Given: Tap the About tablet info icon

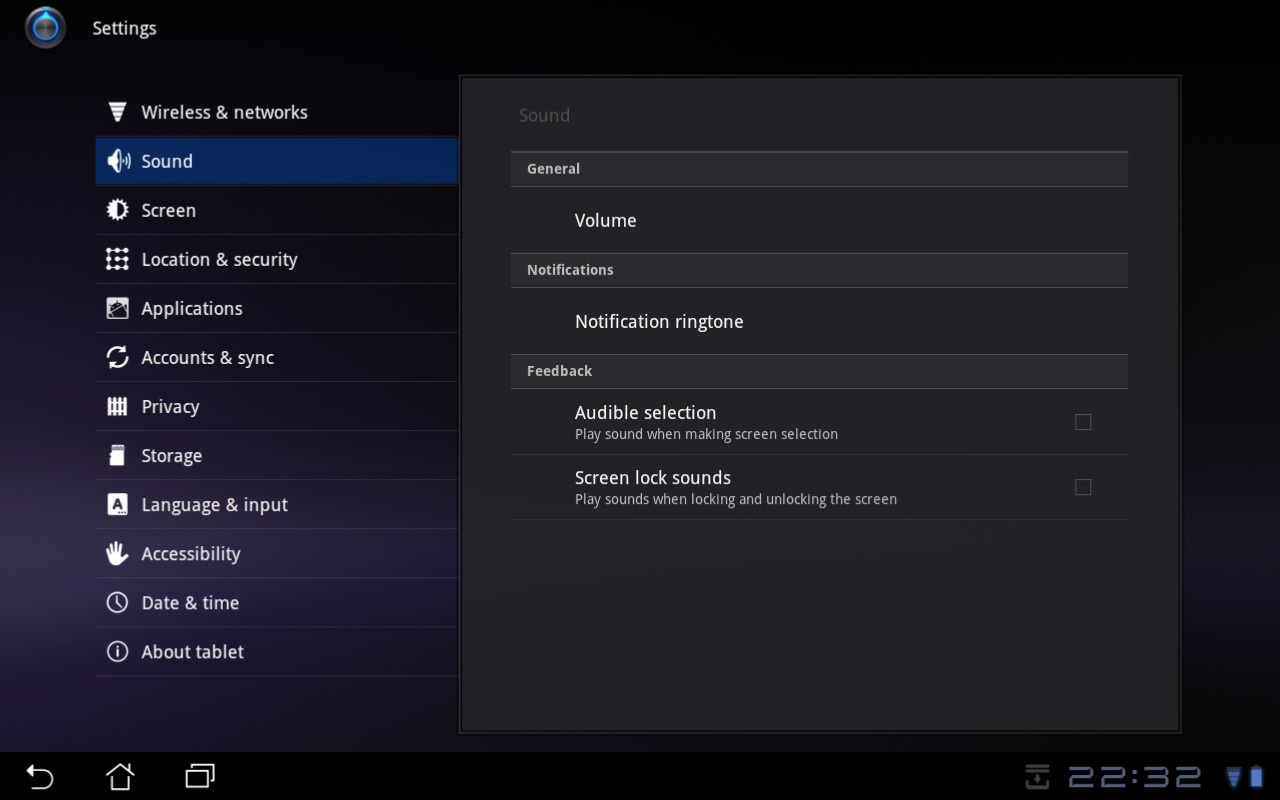Looking at the screenshot, I should (x=117, y=652).
